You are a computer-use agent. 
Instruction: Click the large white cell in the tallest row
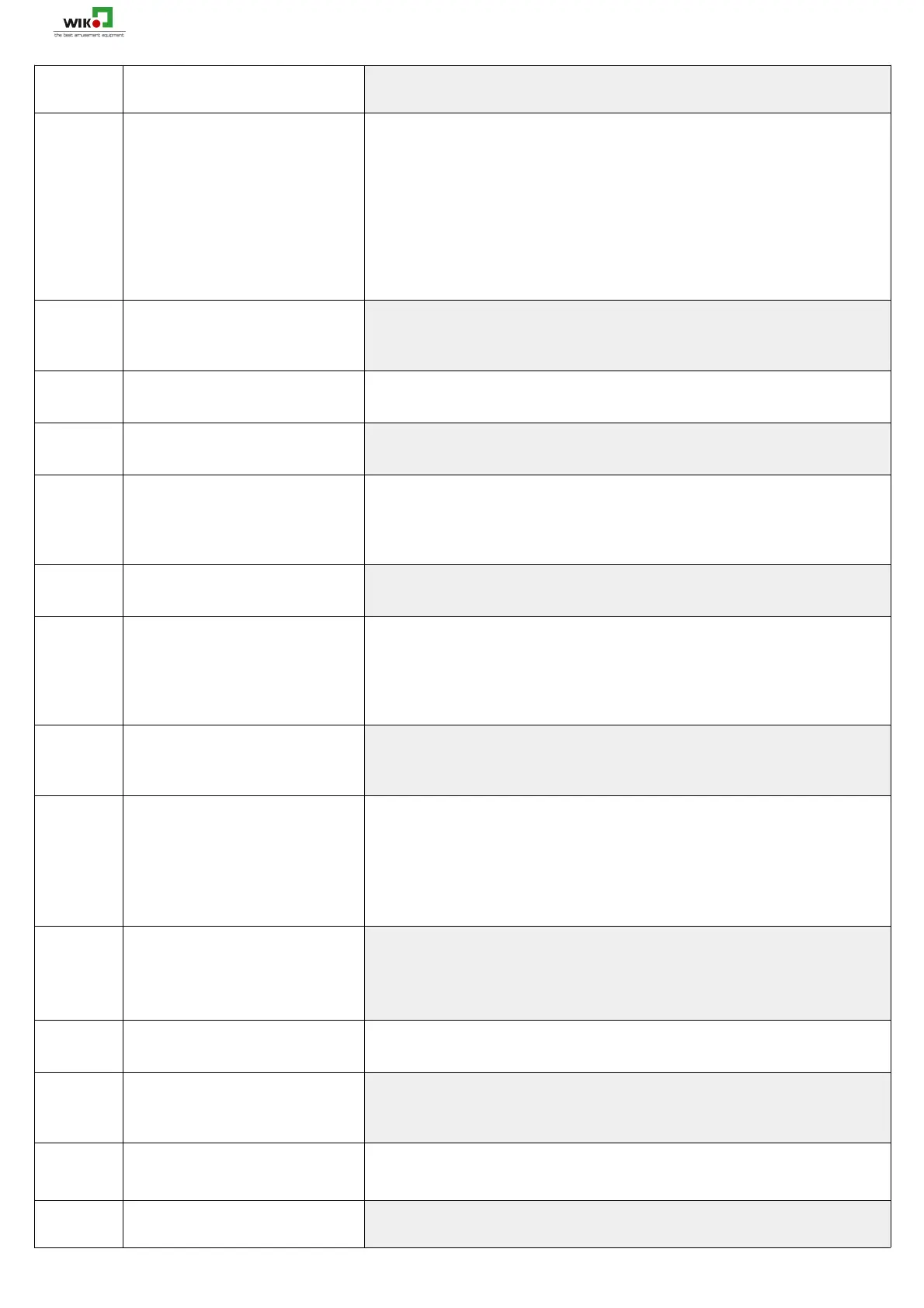click(627, 207)
